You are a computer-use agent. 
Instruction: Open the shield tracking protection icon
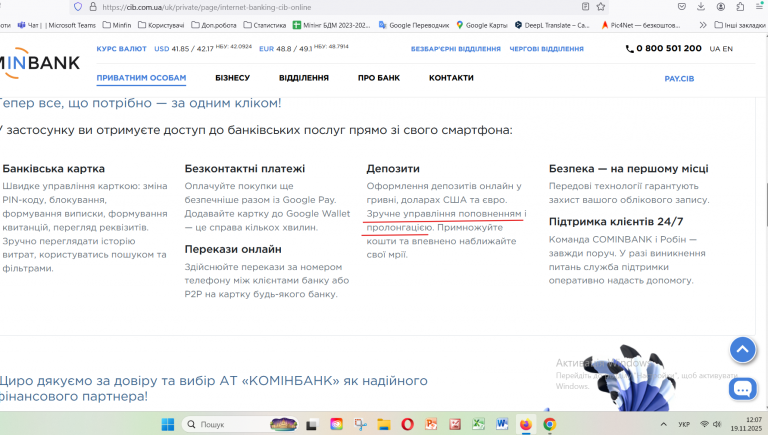78,7
